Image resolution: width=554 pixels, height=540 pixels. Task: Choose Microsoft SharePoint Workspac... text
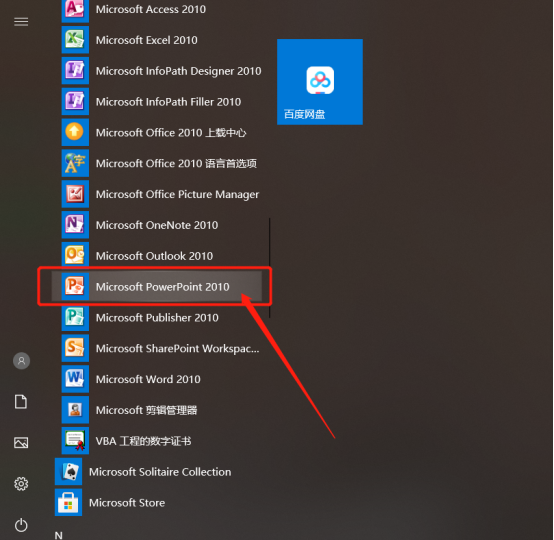(177, 348)
